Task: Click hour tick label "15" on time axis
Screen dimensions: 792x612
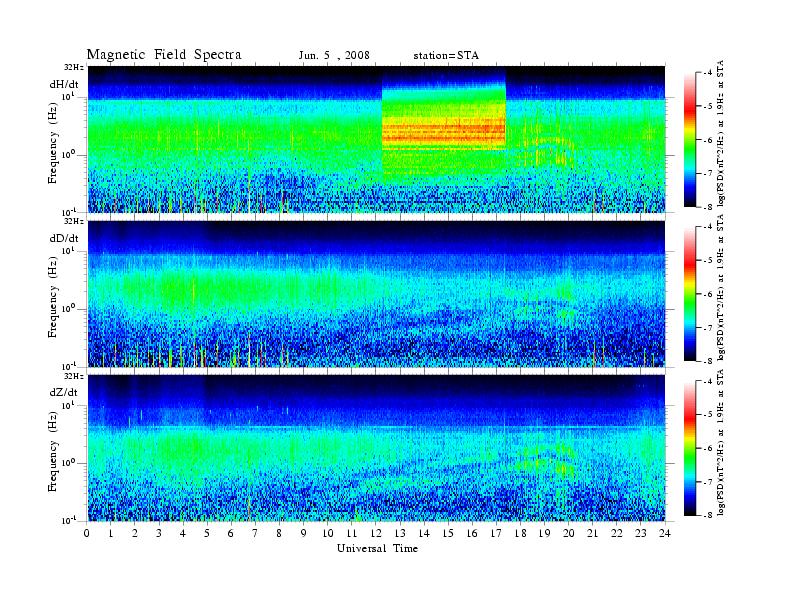Action: click(x=448, y=533)
